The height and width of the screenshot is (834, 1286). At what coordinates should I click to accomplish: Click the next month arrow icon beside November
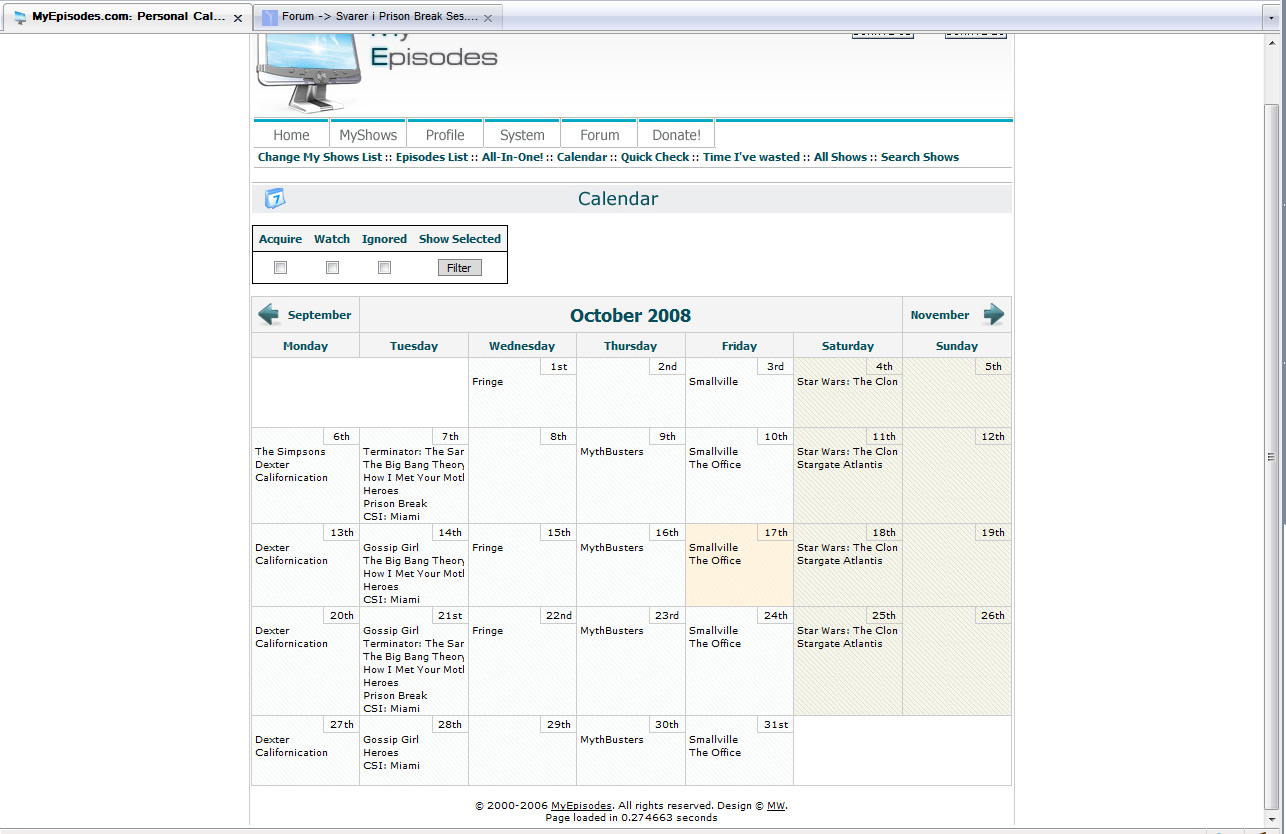(x=993, y=315)
